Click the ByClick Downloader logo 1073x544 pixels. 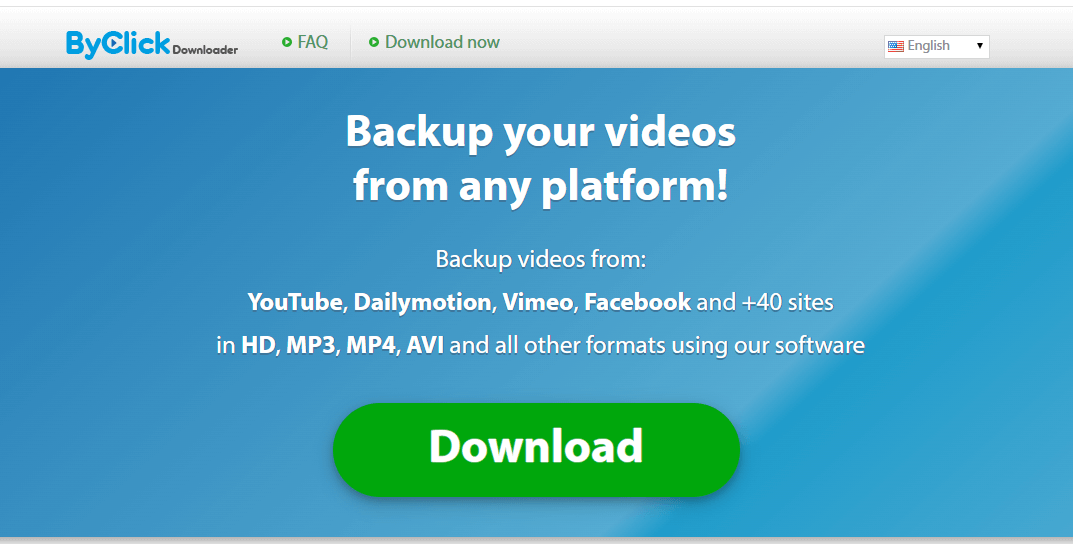pyautogui.click(x=152, y=44)
